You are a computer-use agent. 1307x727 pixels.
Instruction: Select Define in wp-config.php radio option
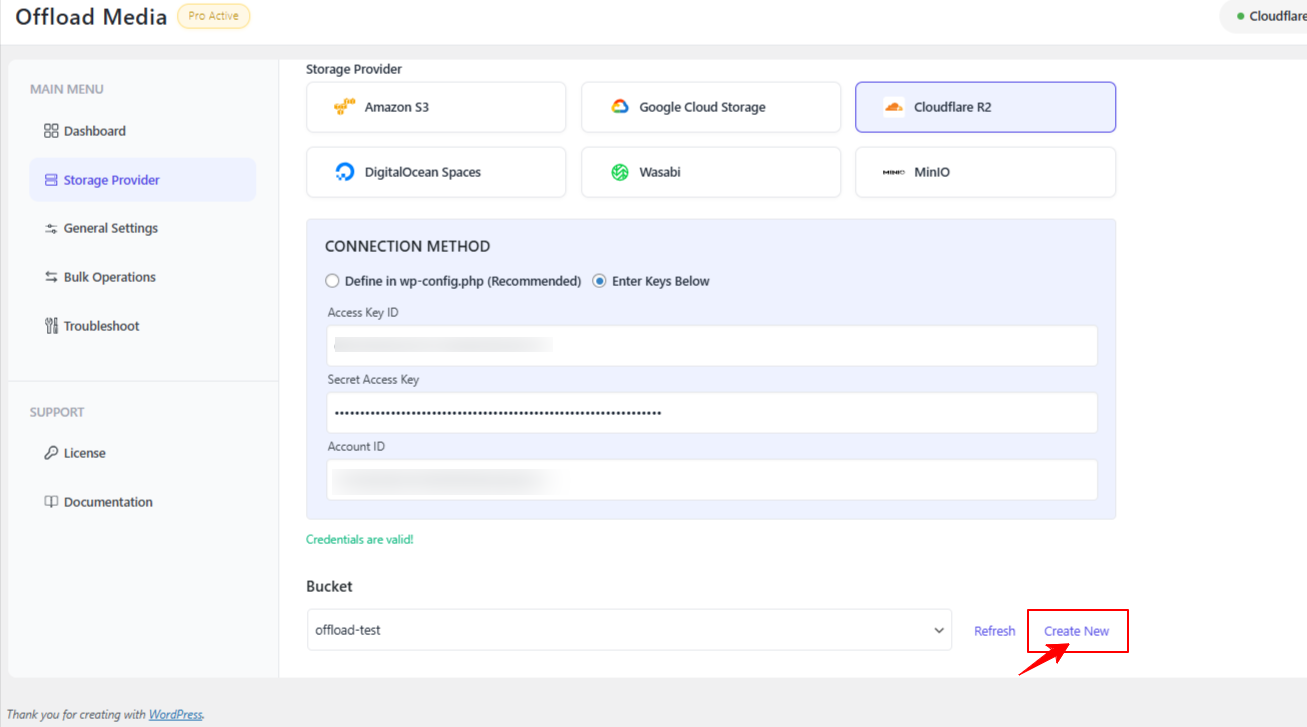click(x=332, y=281)
